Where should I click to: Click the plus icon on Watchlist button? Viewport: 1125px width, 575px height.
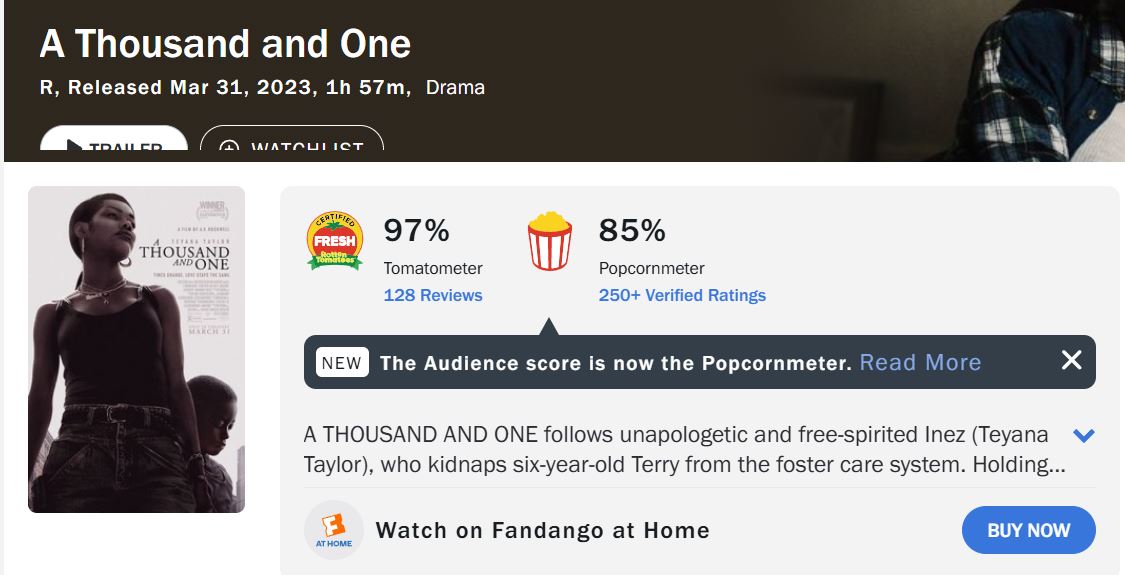229,148
